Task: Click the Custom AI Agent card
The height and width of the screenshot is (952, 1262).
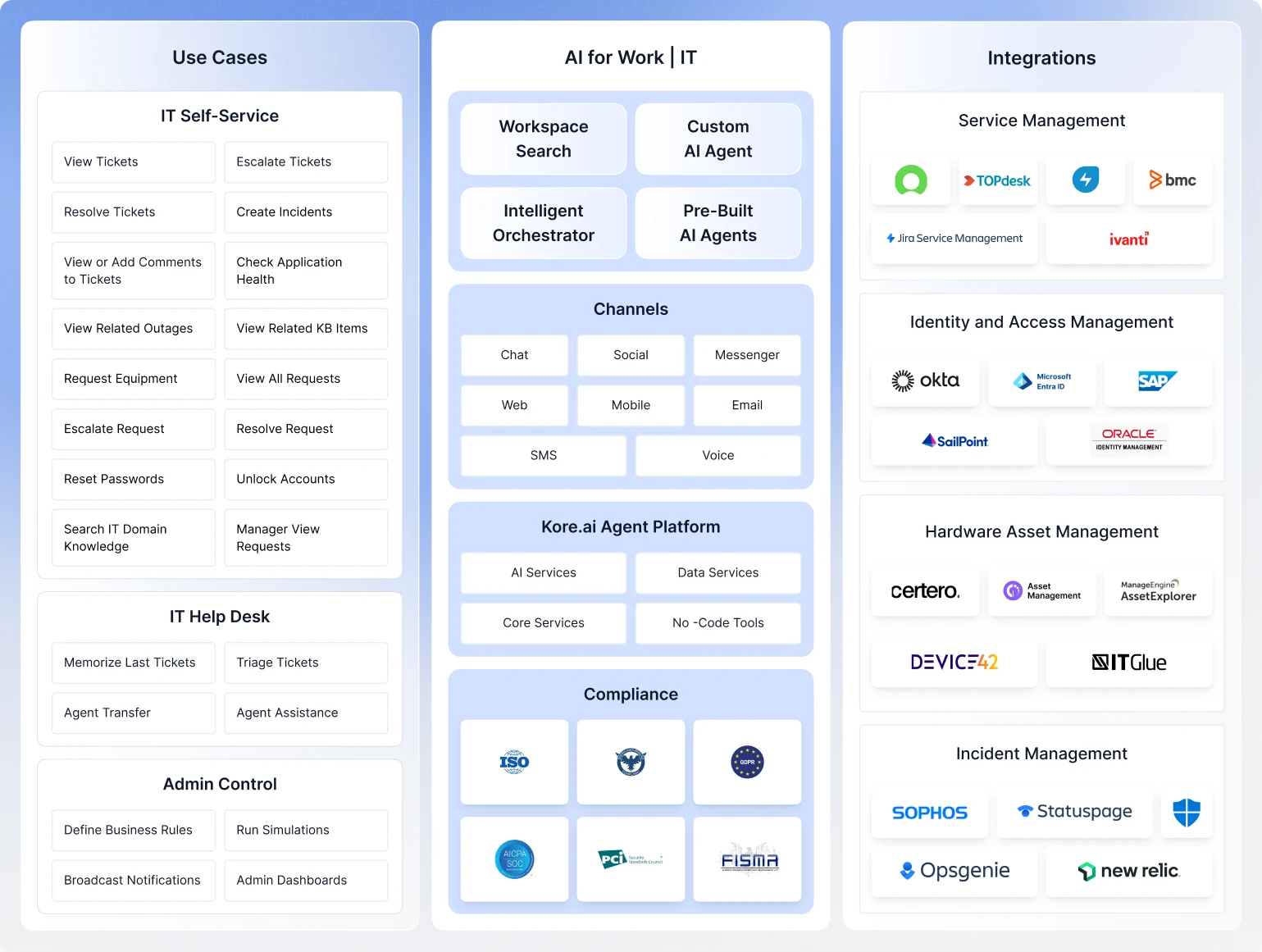Action: click(x=718, y=139)
